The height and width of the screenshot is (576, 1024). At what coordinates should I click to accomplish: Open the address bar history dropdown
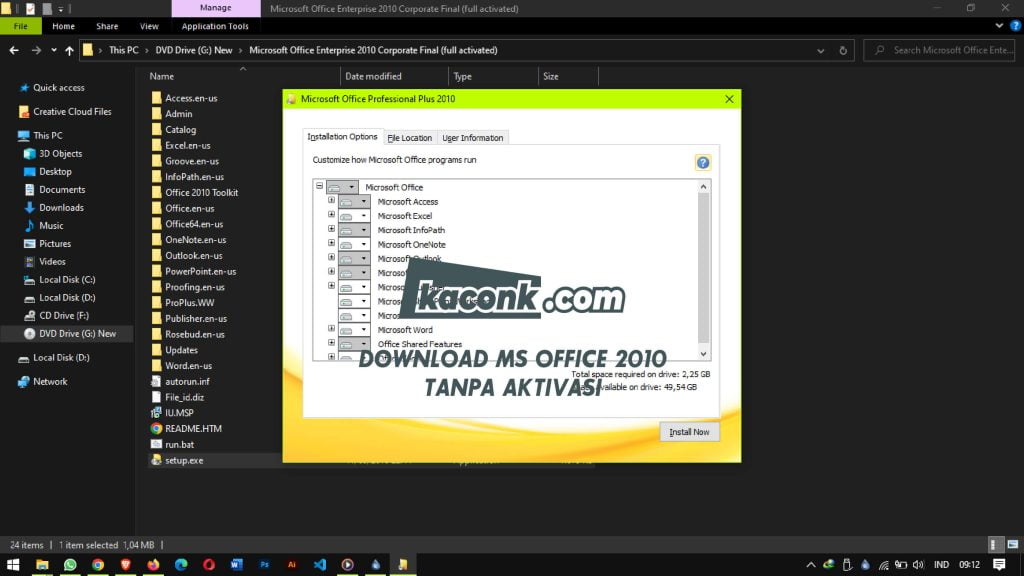tap(820, 50)
